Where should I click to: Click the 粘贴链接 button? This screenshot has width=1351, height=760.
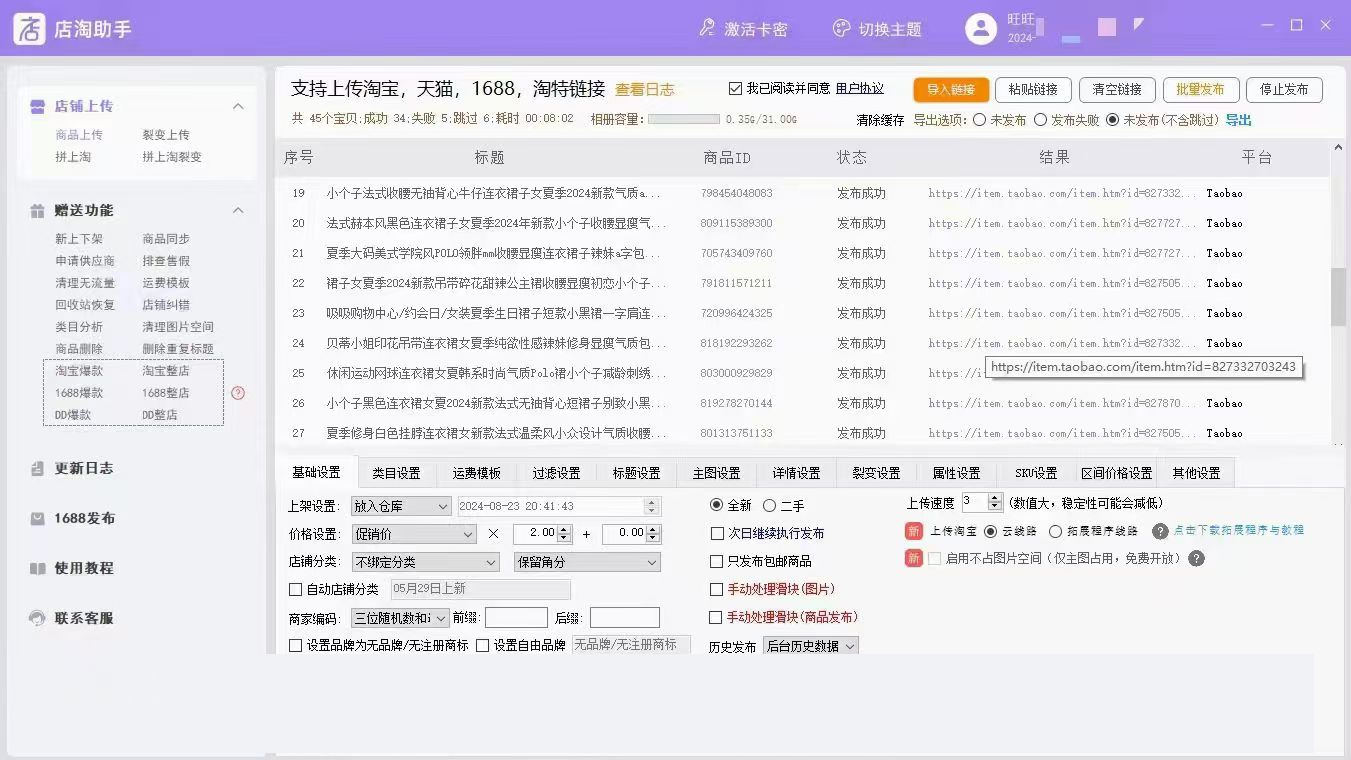1033,89
